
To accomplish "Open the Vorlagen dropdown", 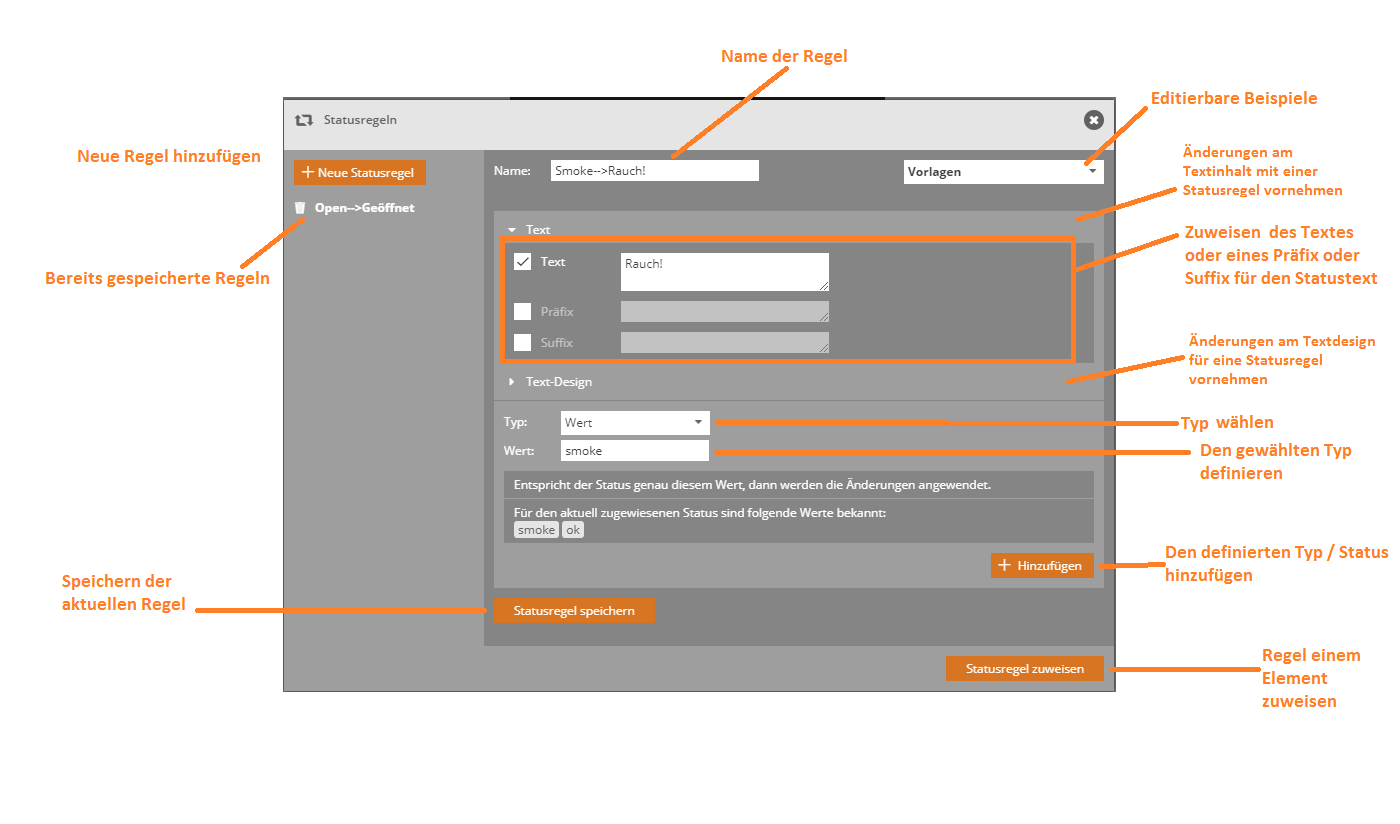I will (x=1003, y=172).
